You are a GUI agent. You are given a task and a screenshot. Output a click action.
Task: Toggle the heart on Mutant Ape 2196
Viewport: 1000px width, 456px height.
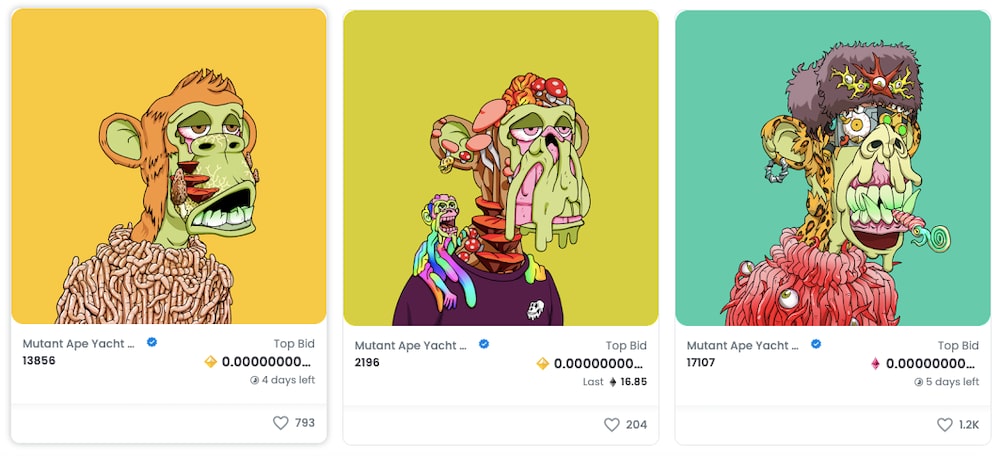[x=612, y=425]
